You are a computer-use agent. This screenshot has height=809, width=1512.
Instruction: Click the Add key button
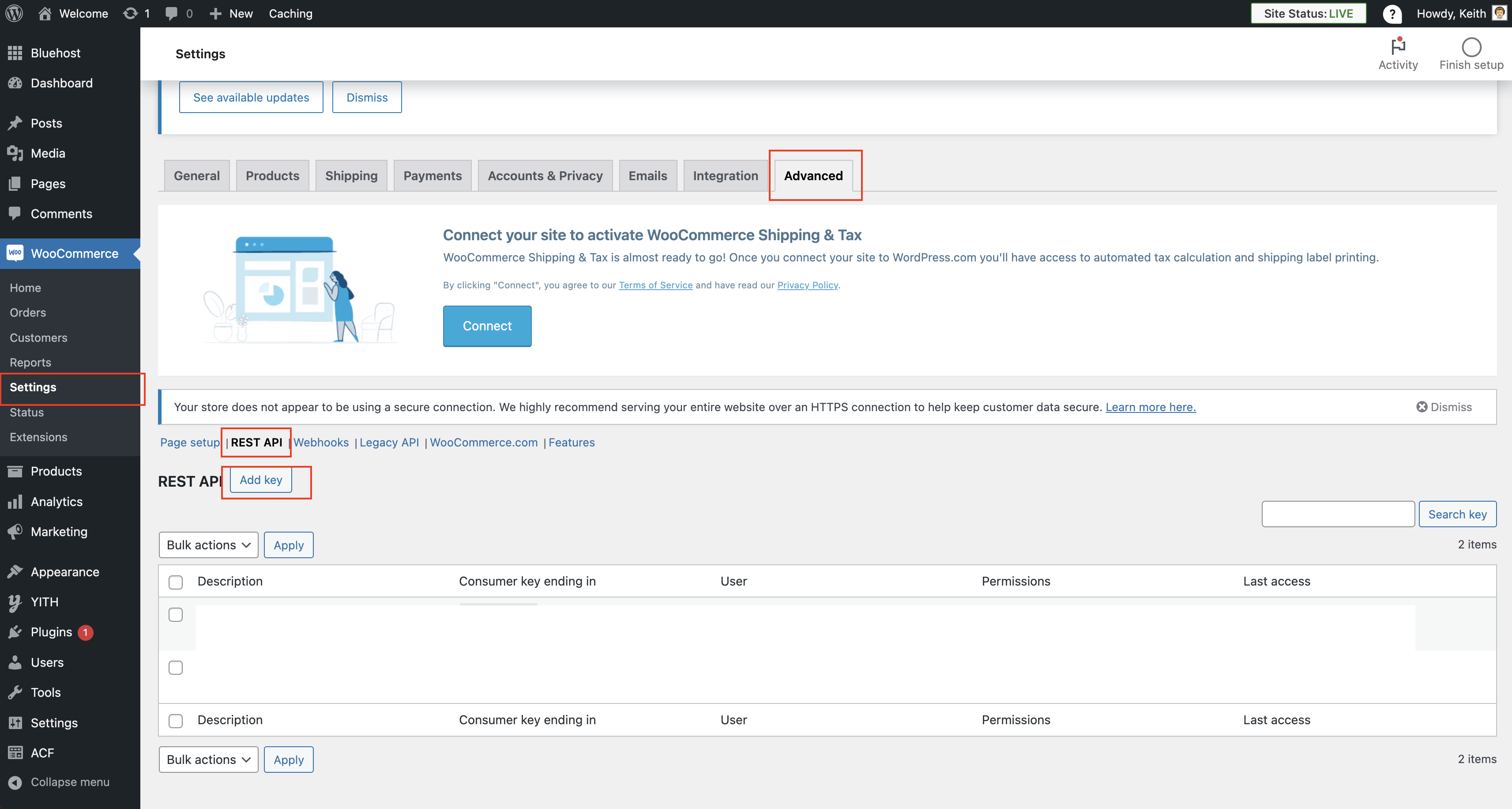coord(261,480)
